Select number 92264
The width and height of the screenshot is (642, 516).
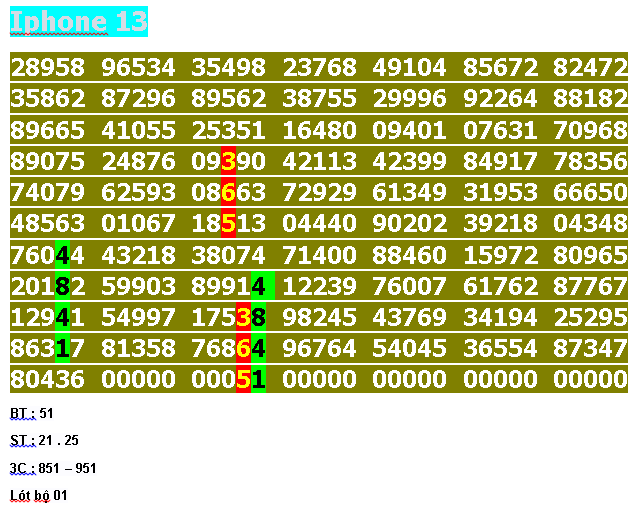(500, 98)
